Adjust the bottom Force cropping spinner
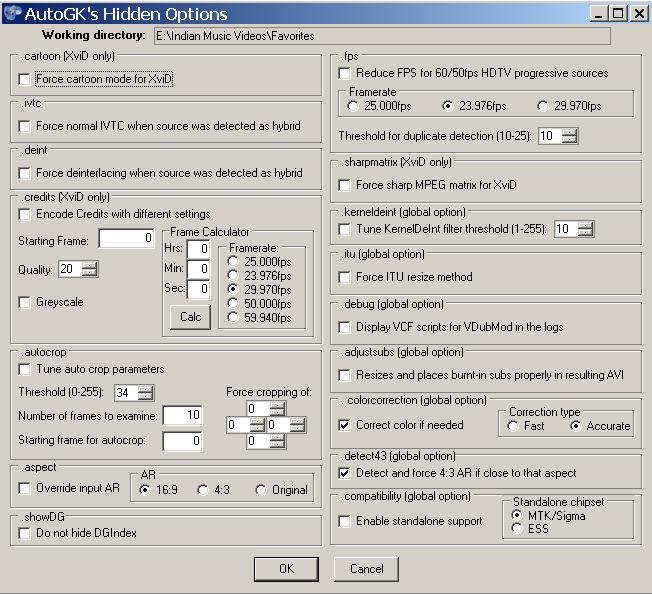Screen dimensions: 652x594 click(x=277, y=441)
